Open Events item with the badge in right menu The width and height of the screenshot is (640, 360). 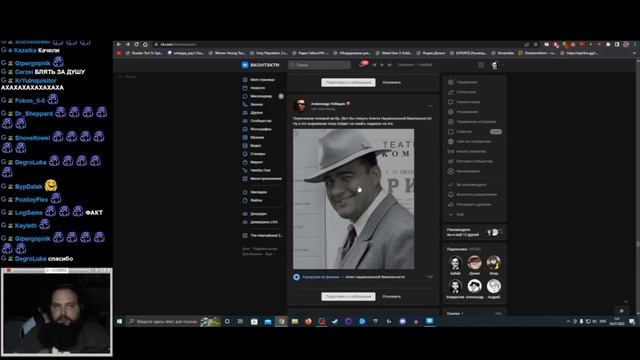(x=474, y=131)
